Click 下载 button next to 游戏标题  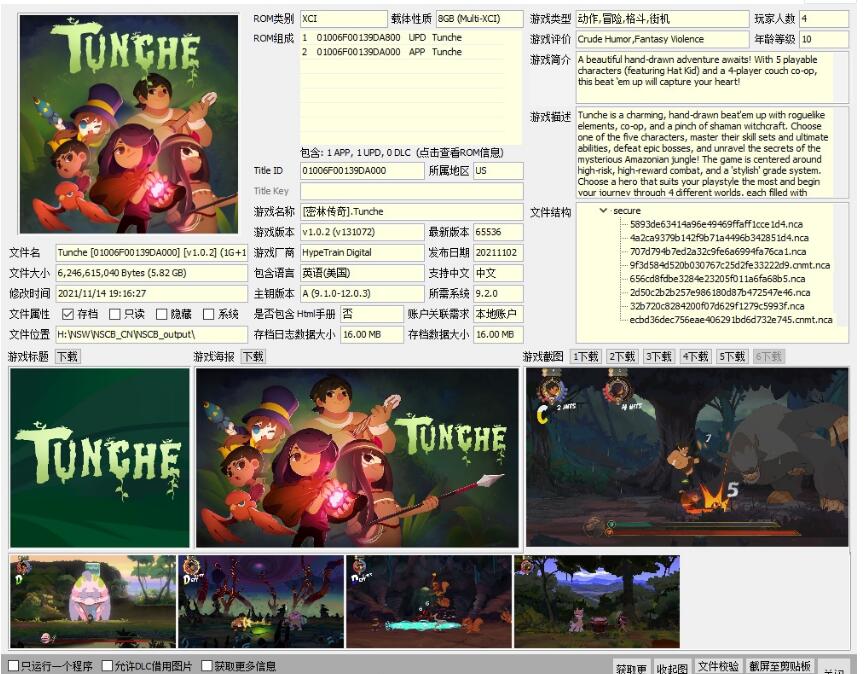point(68,357)
